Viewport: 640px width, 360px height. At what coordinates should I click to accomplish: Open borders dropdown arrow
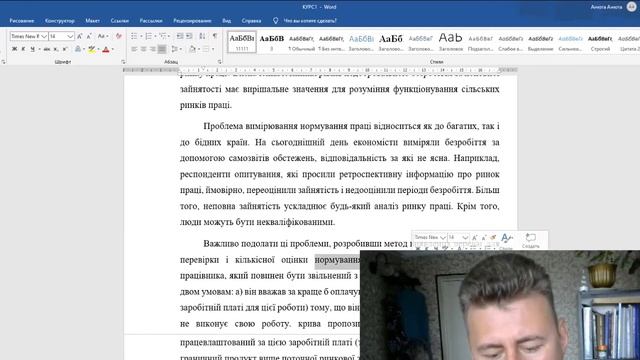(x=213, y=49)
